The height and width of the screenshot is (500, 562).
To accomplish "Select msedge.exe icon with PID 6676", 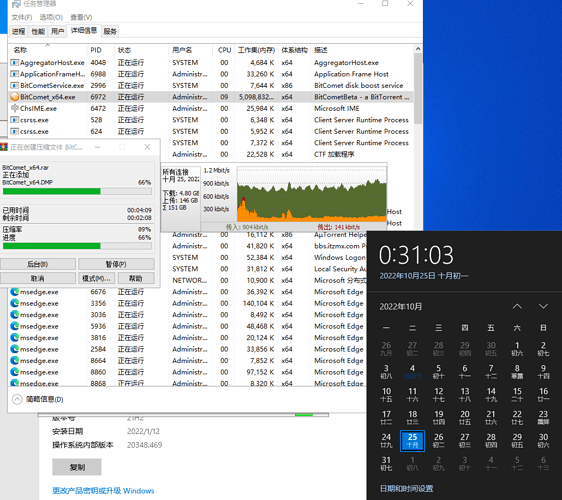I will (x=15, y=292).
